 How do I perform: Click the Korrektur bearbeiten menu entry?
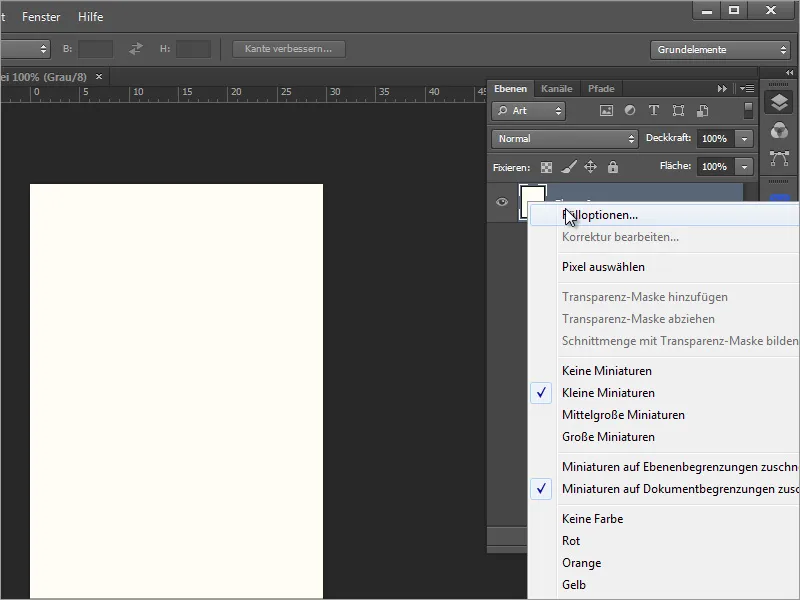[x=664, y=237]
